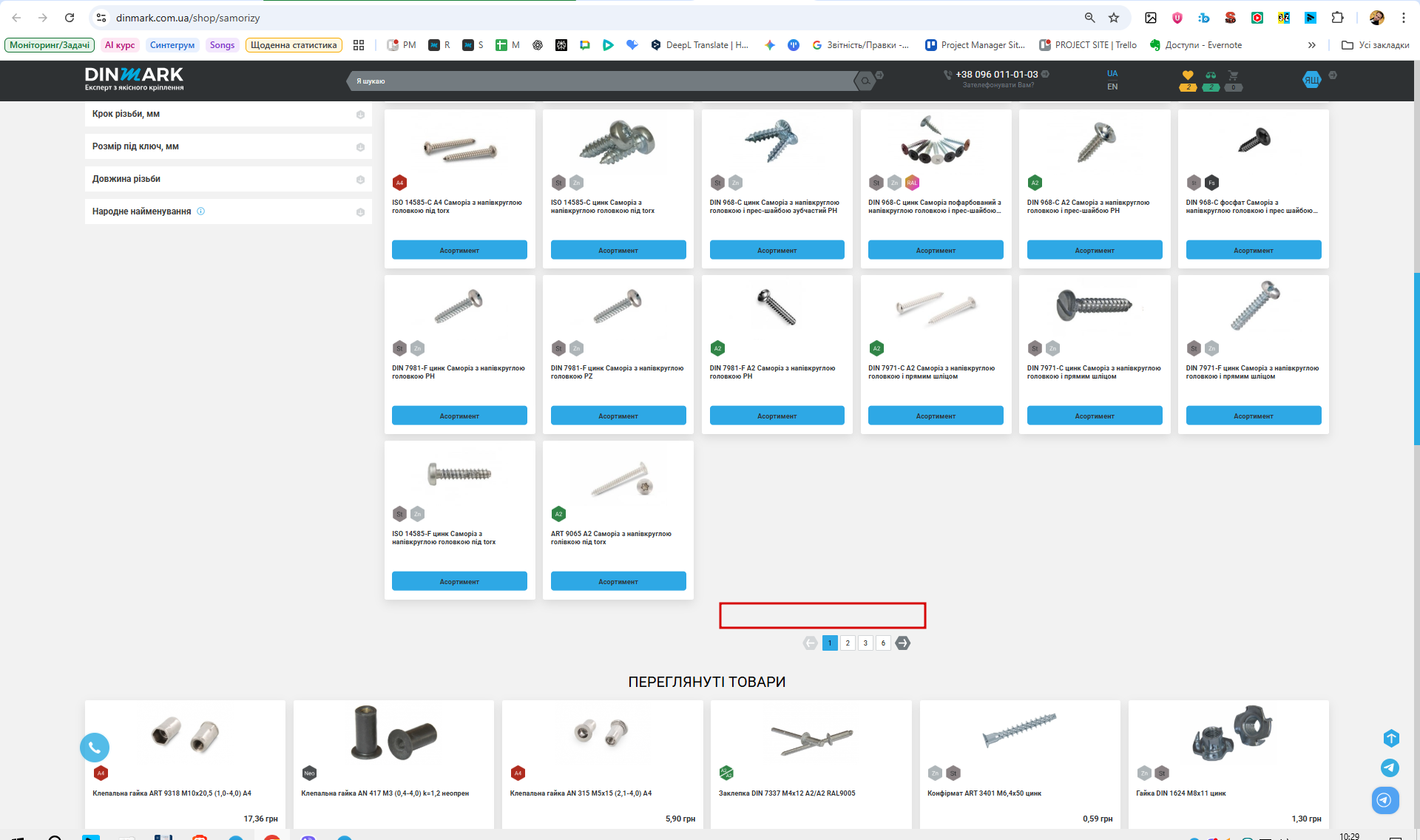Click the site information icon in address bar

pos(101,18)
